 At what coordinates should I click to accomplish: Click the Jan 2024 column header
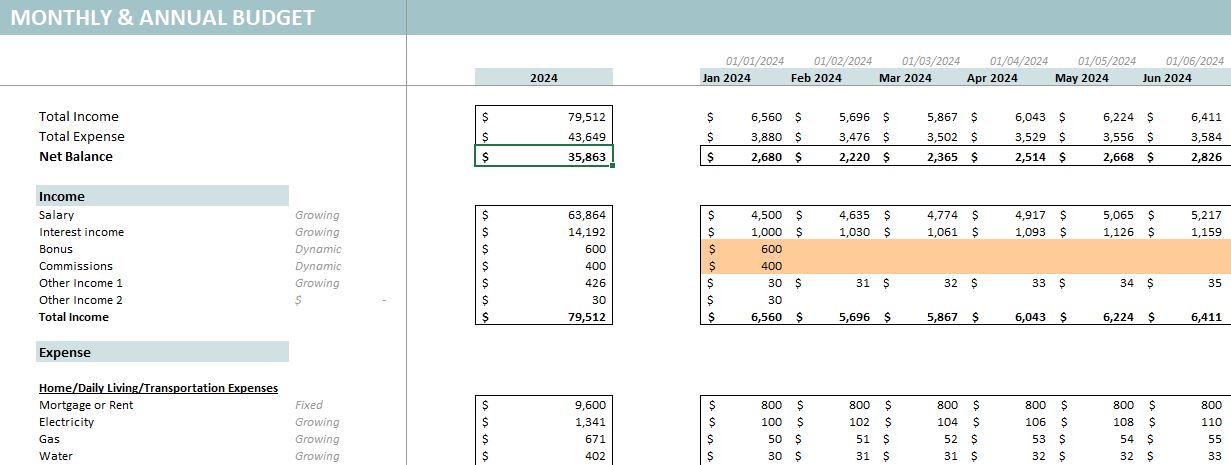[726, 77]
